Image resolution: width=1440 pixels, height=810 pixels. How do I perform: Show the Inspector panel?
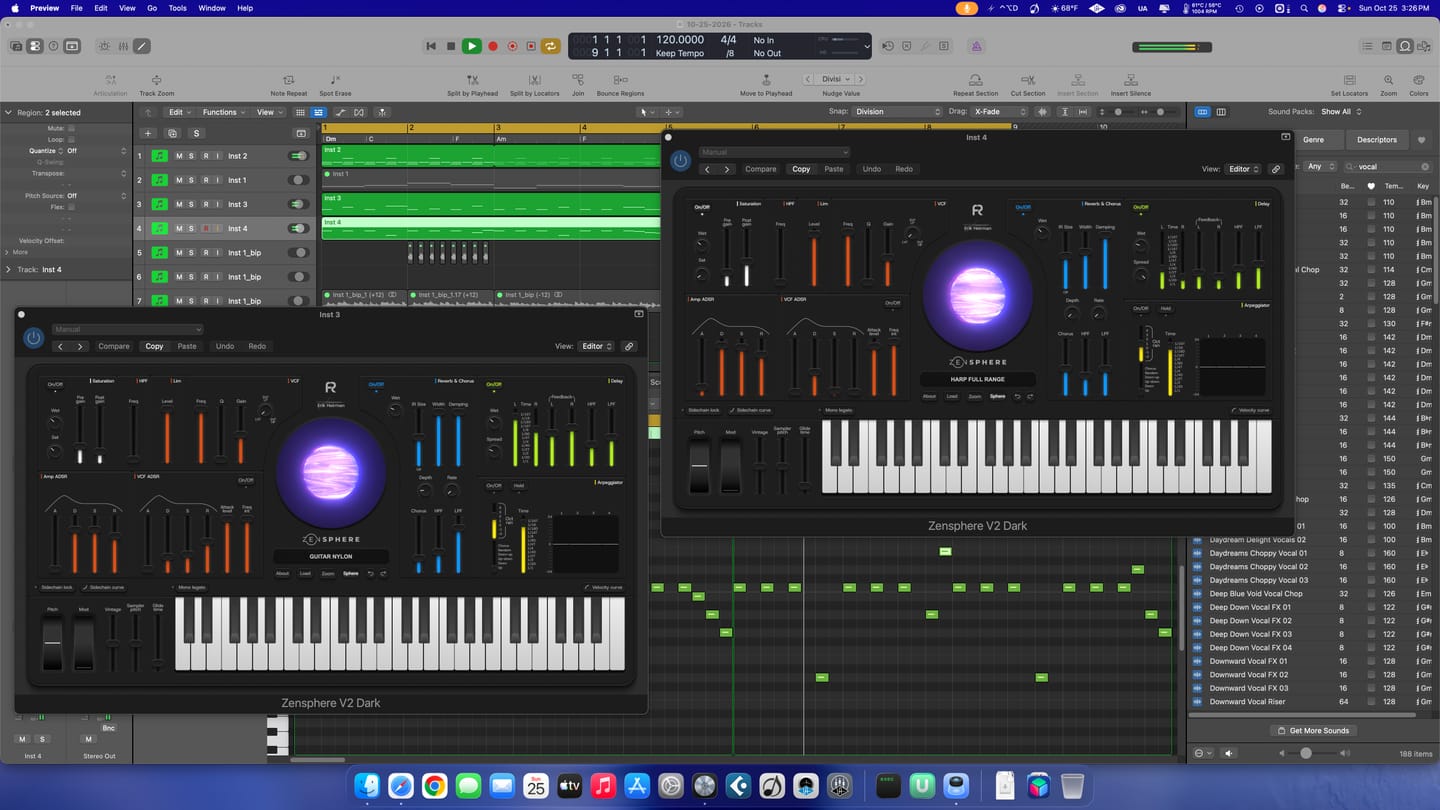35,46
